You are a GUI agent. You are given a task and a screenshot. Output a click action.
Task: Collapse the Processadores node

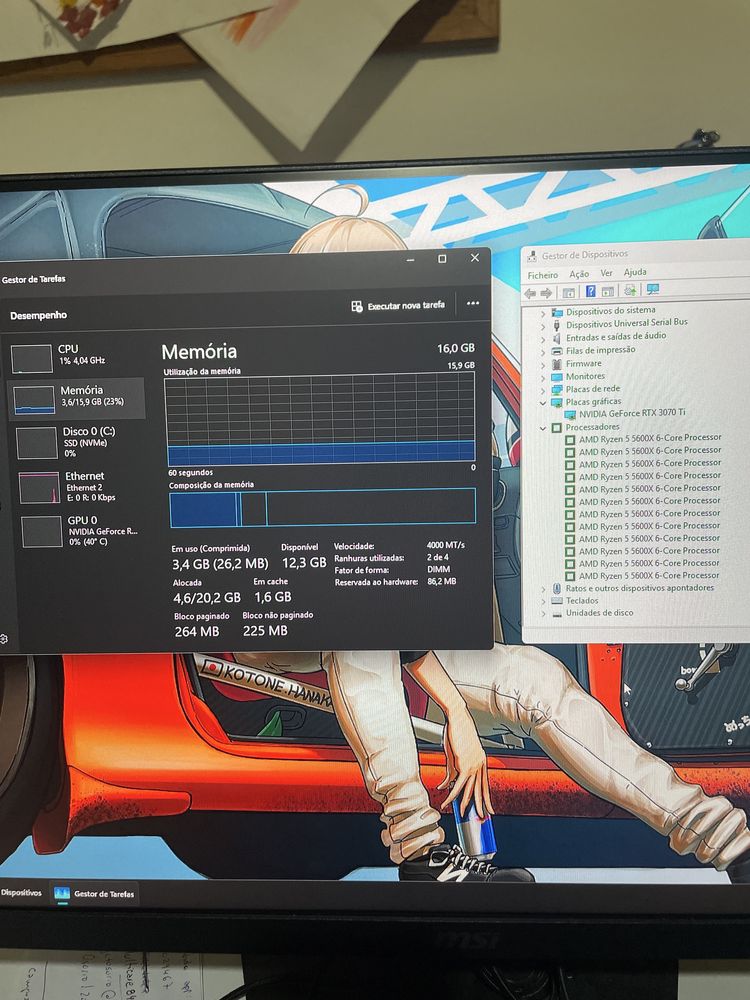click(543, 429)
